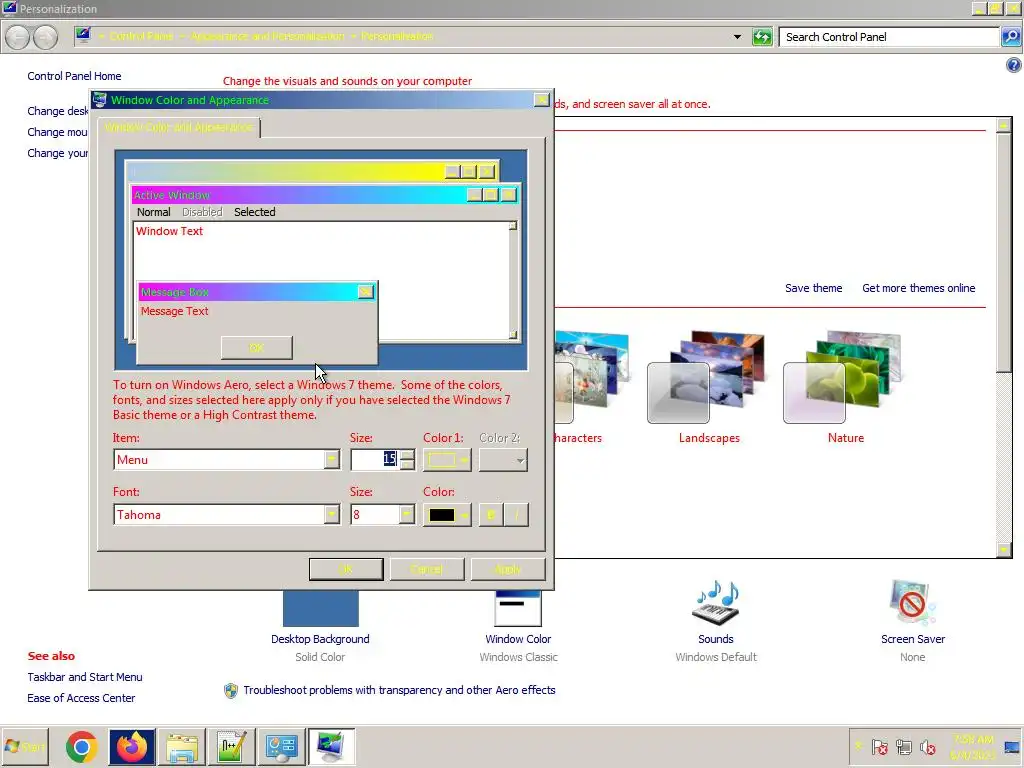
Task: Click Appearance and Personalization breadcrumb
Action: pos(267,36)
